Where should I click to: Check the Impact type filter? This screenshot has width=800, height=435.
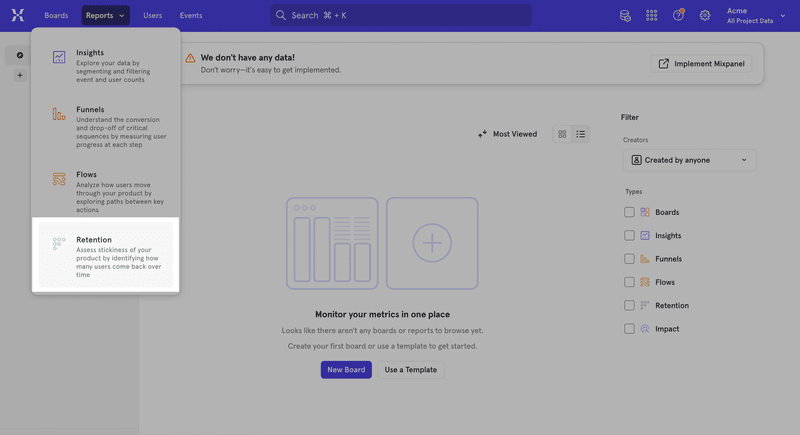[x=629, y=329]
